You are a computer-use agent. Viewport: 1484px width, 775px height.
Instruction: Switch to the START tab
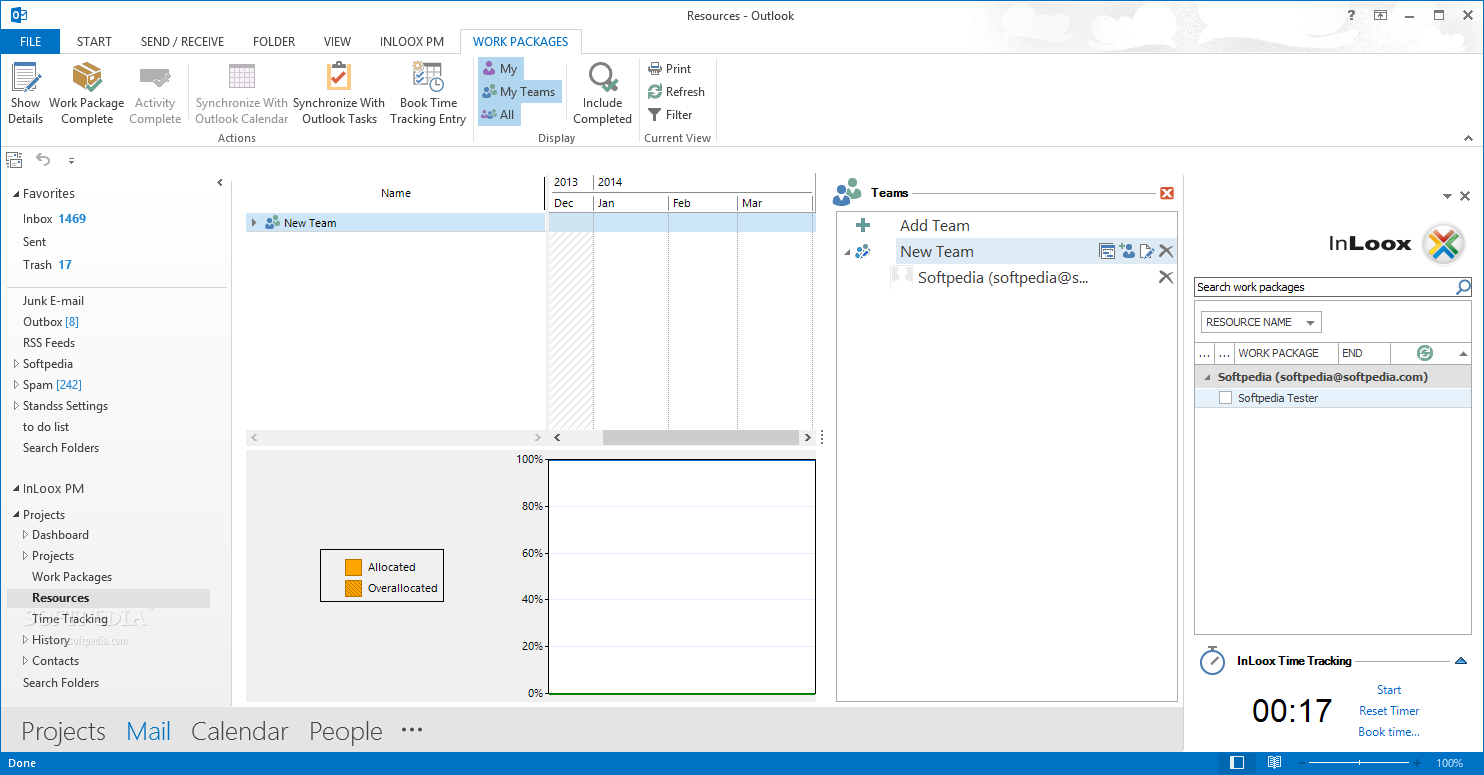[94, 42]
